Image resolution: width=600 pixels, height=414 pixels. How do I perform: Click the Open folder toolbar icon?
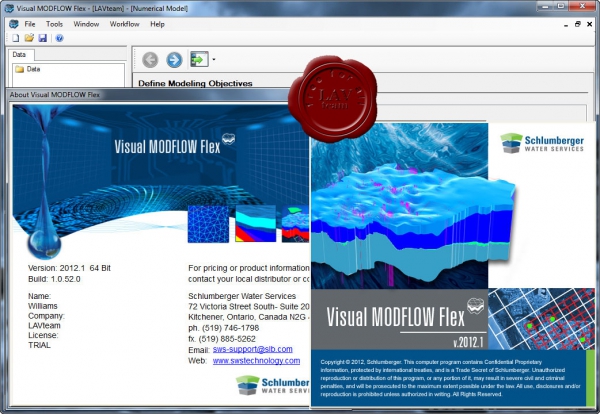(29, 38)
